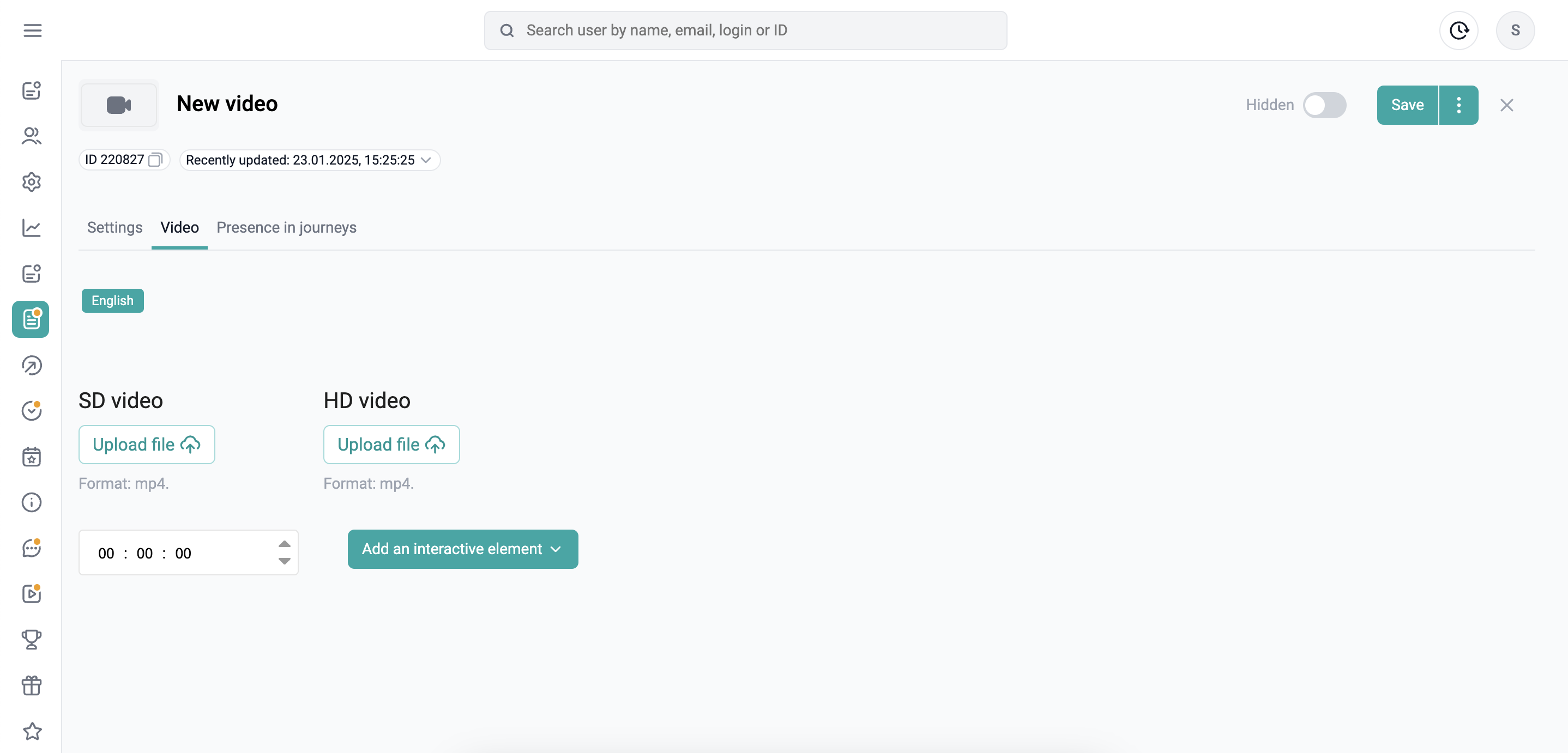Screen dimensions: 1568x753
Task: Open the video play sidebar section
Action: pyautogui.click(x=32, y=594)
